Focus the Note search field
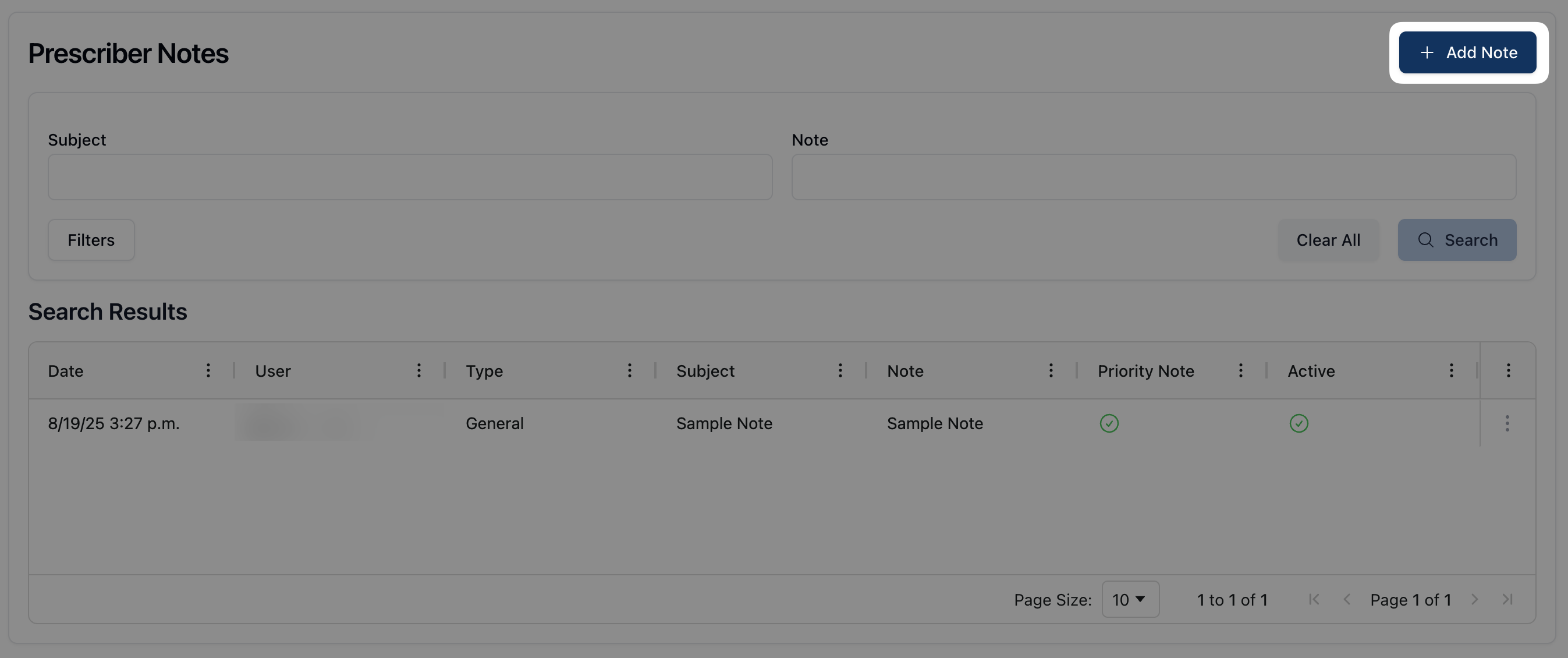 coord(1154,177)
